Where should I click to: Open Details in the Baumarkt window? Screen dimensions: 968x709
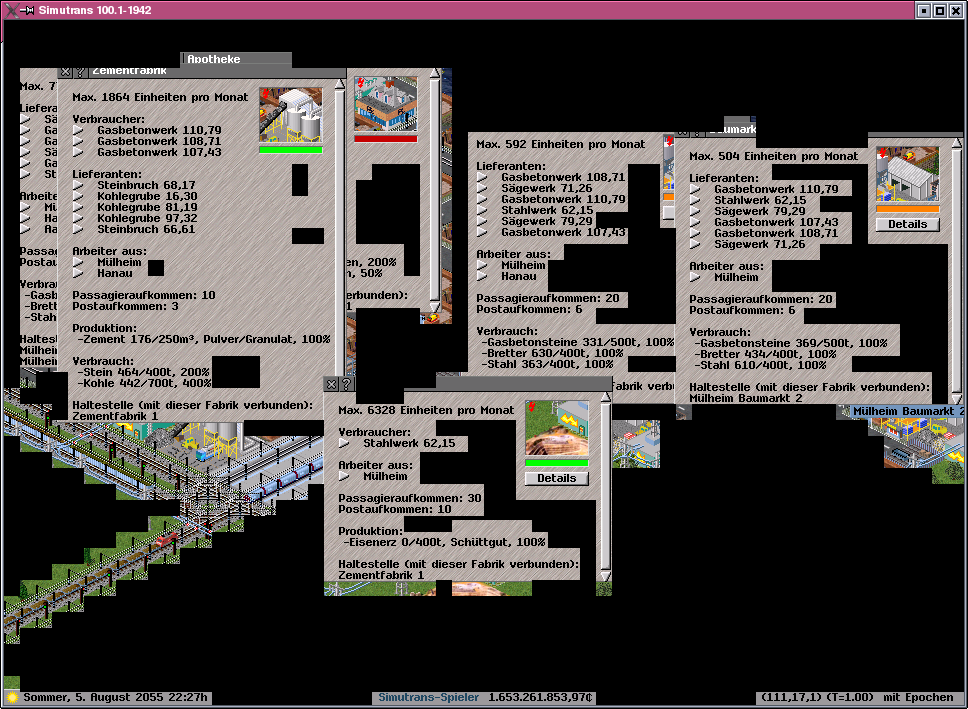(x=907, y=224)
